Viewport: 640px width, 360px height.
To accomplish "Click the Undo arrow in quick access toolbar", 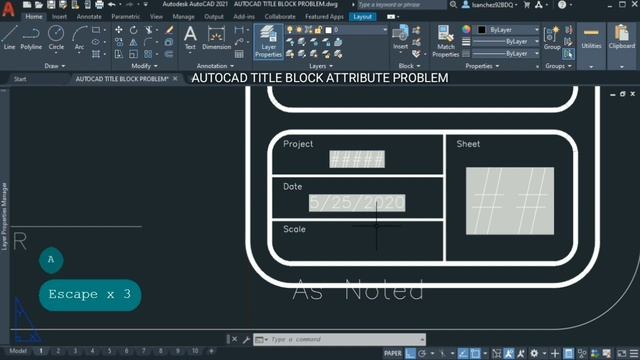I will (111, 5).
